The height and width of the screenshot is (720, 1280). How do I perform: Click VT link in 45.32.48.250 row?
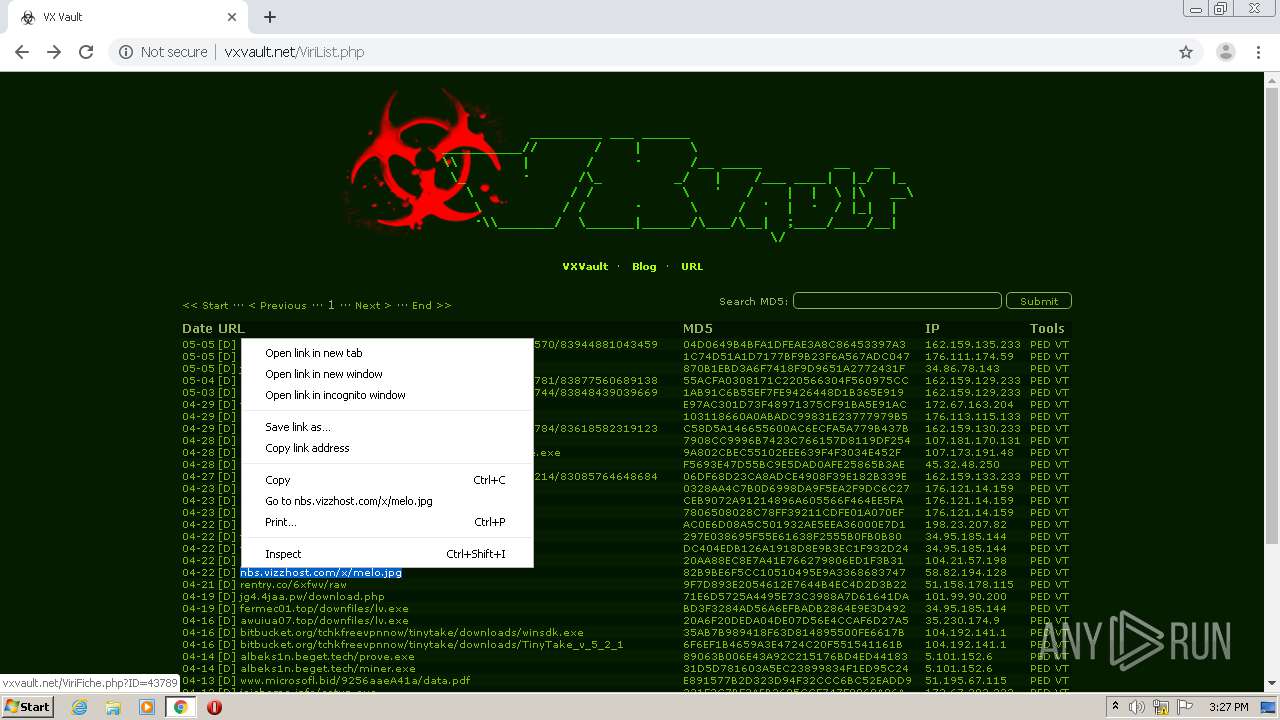[x=1062, y=465]
